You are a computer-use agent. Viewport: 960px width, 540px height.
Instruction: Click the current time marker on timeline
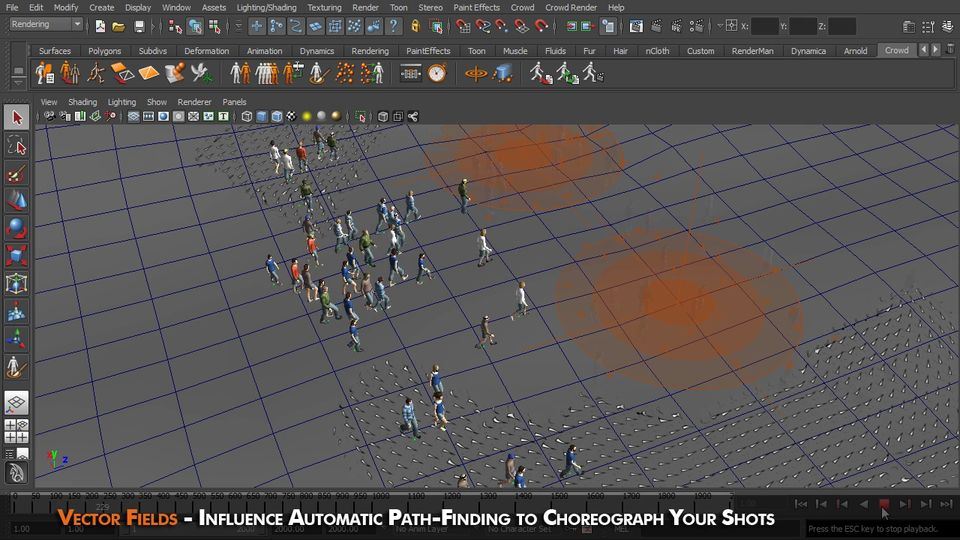coord(102,506)
